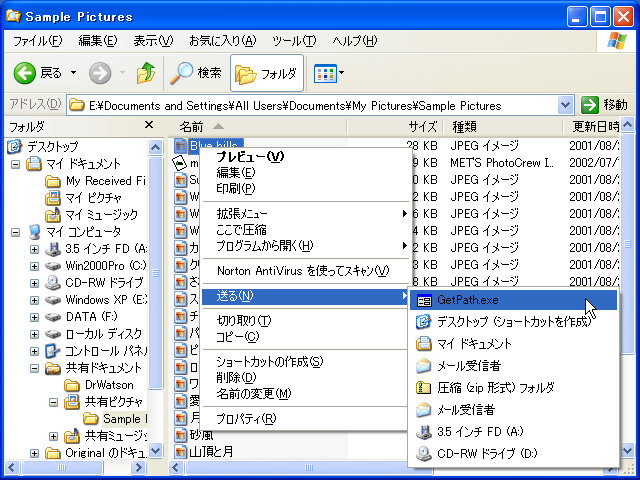Click file list scroll down arrow
The height and width of the screenshot is (480, 640).
coord(628,451)
